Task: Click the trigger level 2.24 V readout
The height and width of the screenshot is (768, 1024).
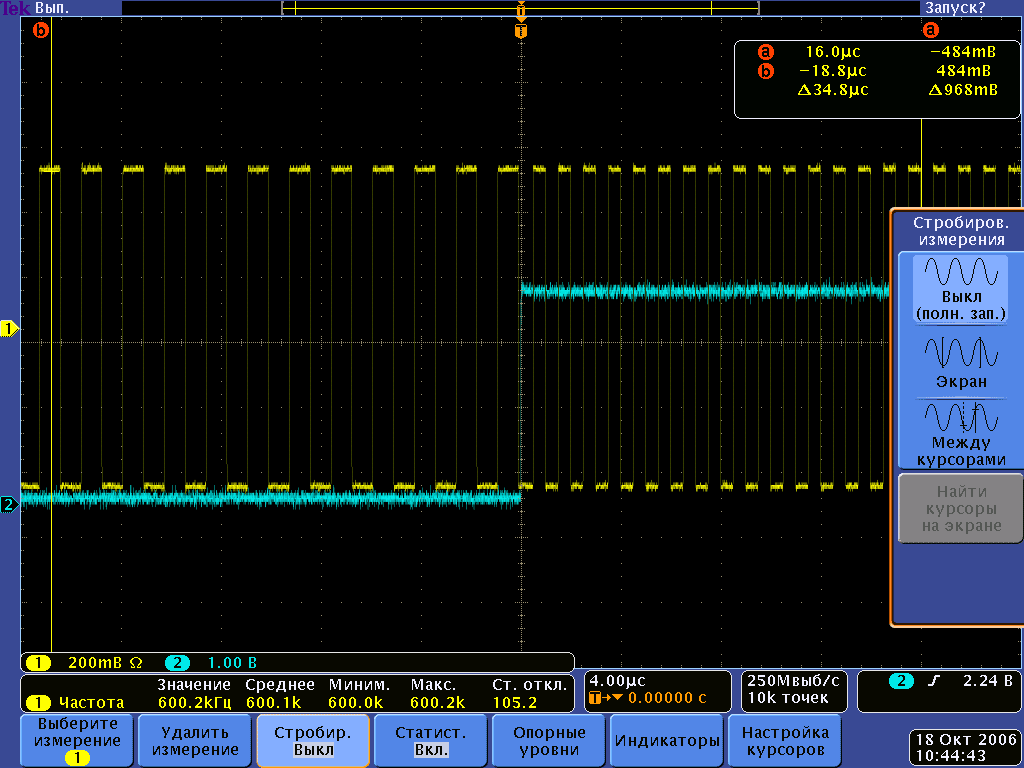Action: point(986,681)
